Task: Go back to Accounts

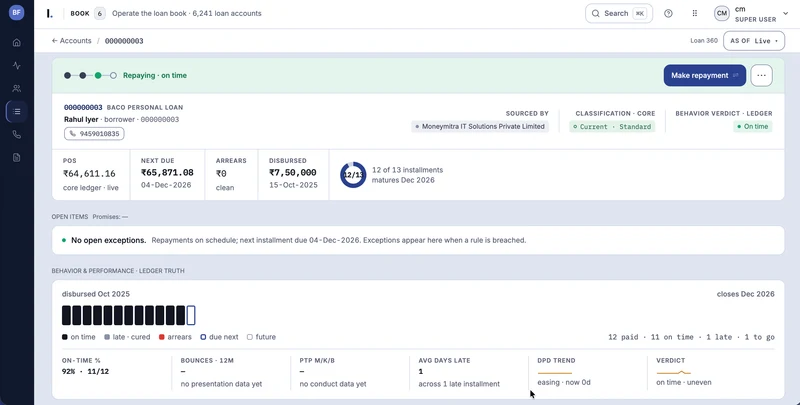Action: [71, 41]
